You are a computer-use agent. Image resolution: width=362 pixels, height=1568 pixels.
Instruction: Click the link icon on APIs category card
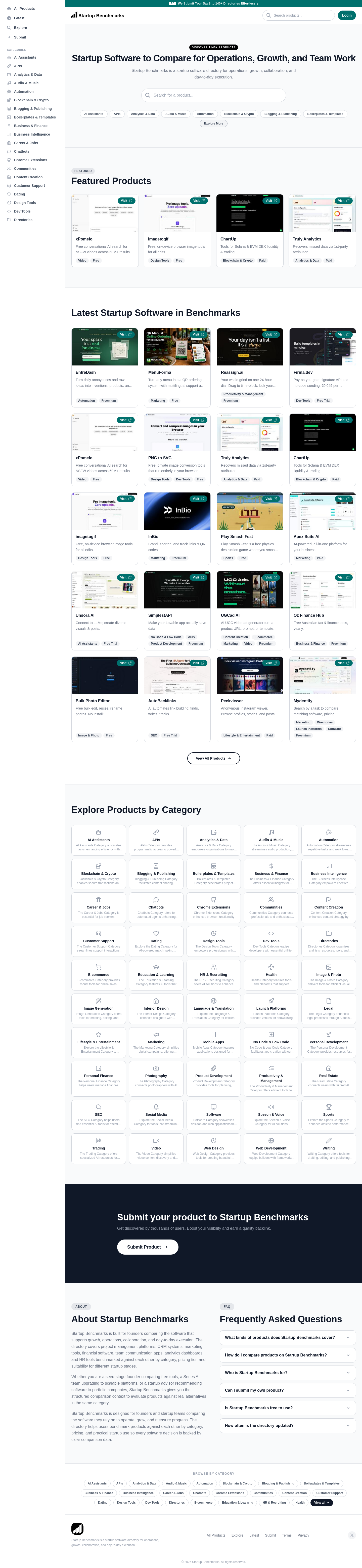tap(156, 832)
